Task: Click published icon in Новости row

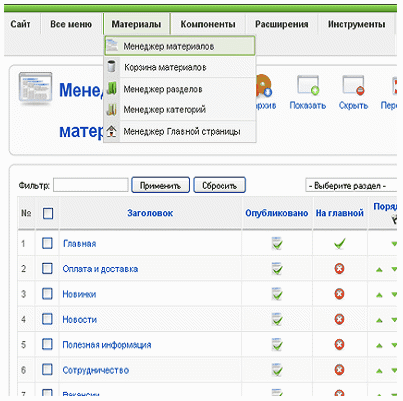Action: 277,319
